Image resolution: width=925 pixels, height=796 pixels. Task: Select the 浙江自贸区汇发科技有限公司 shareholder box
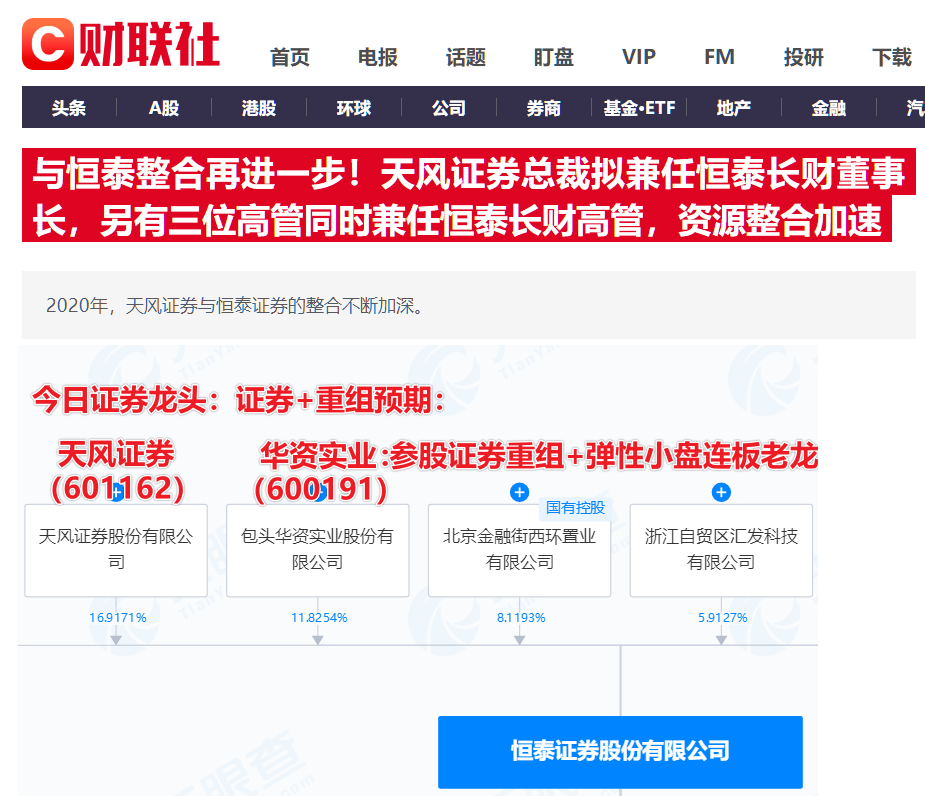click(721, 550)
